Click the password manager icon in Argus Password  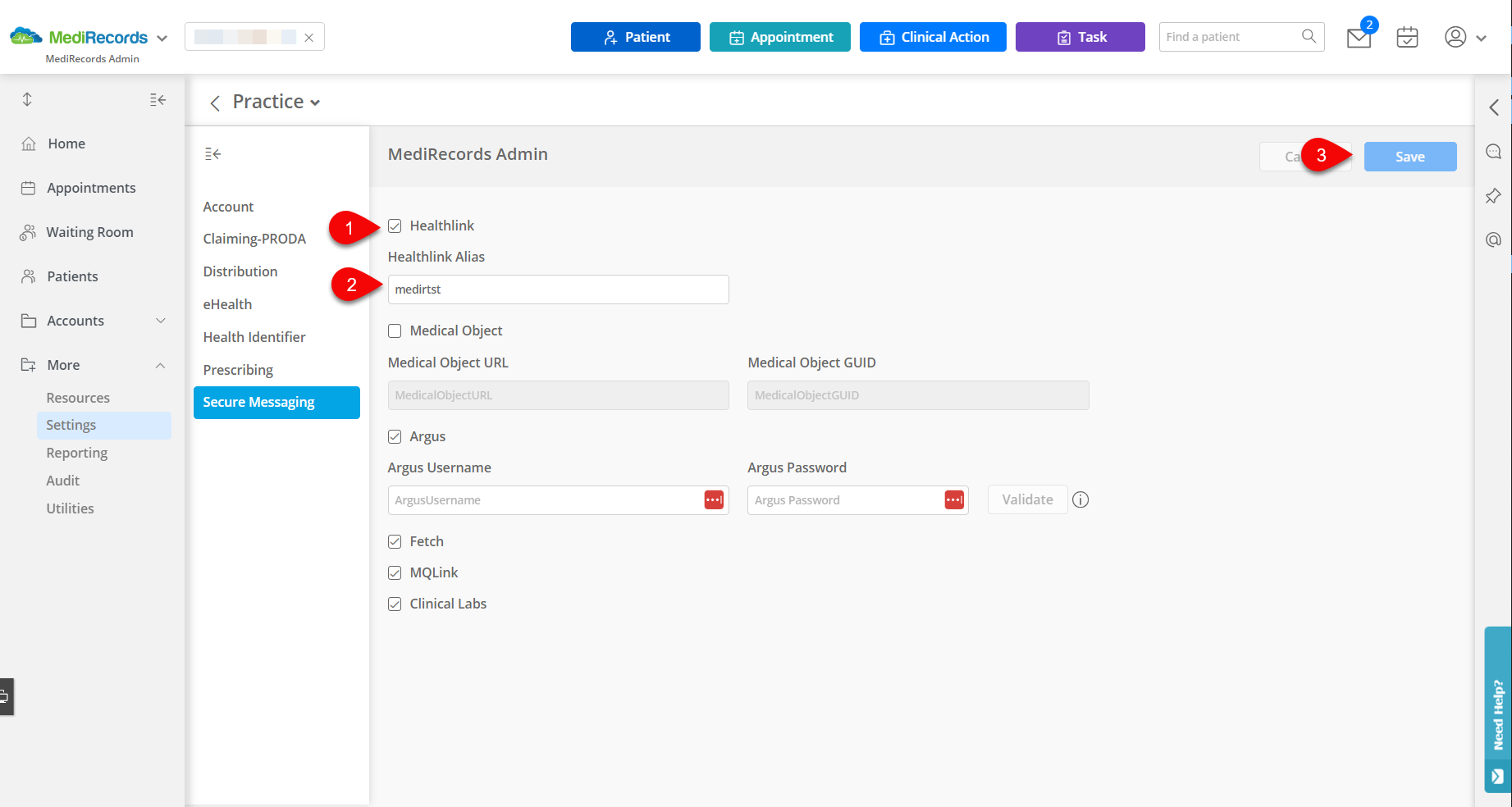(954, 499)
